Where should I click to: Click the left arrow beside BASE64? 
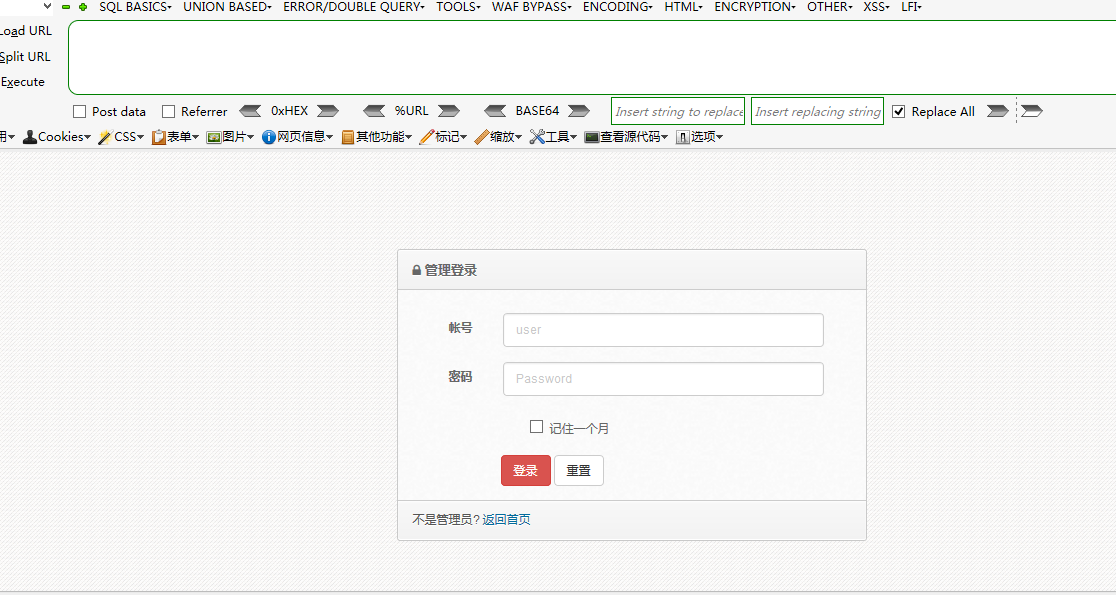pyautogui.click(x=495, y=111)
